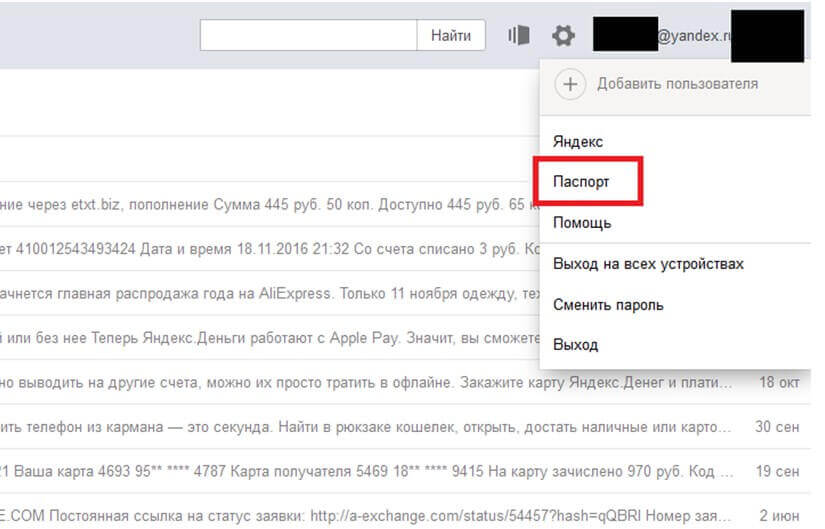Log out via the Выход item

(x=575, y=345)
